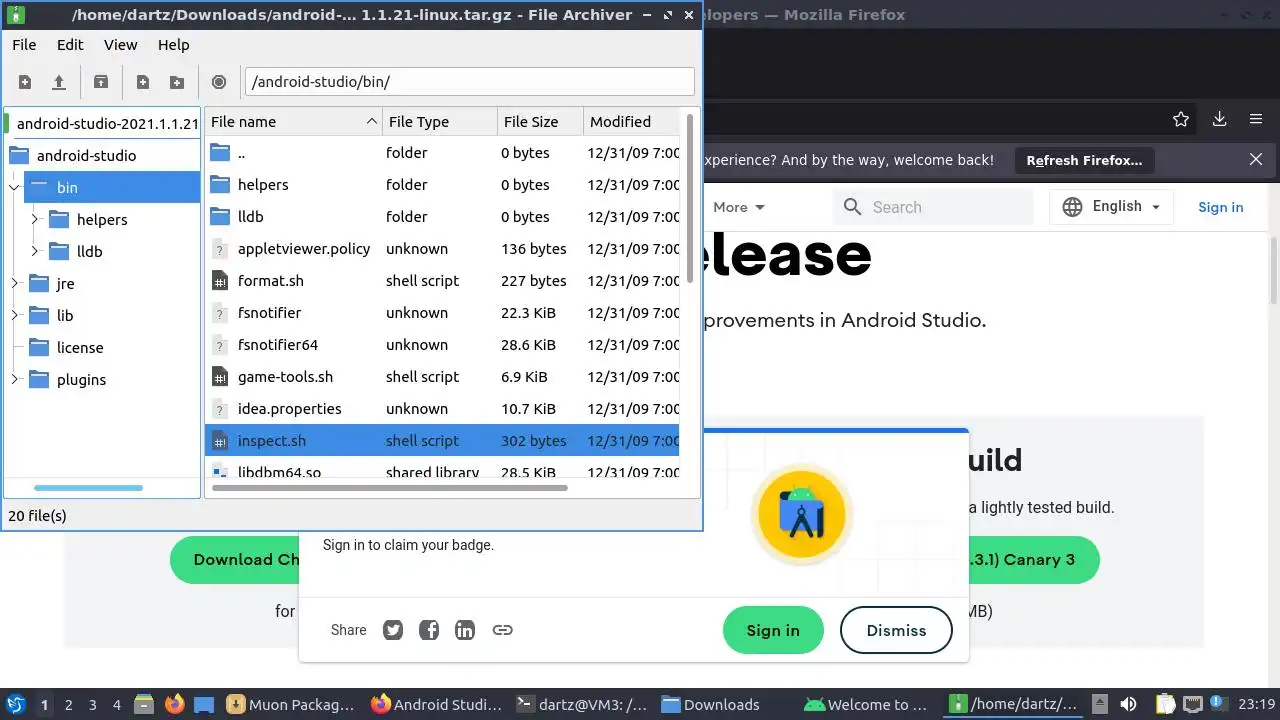Click the Firefox bookmark star icon
Viewport: 1280px width, 720px height.
click(x=1181, y=119)
